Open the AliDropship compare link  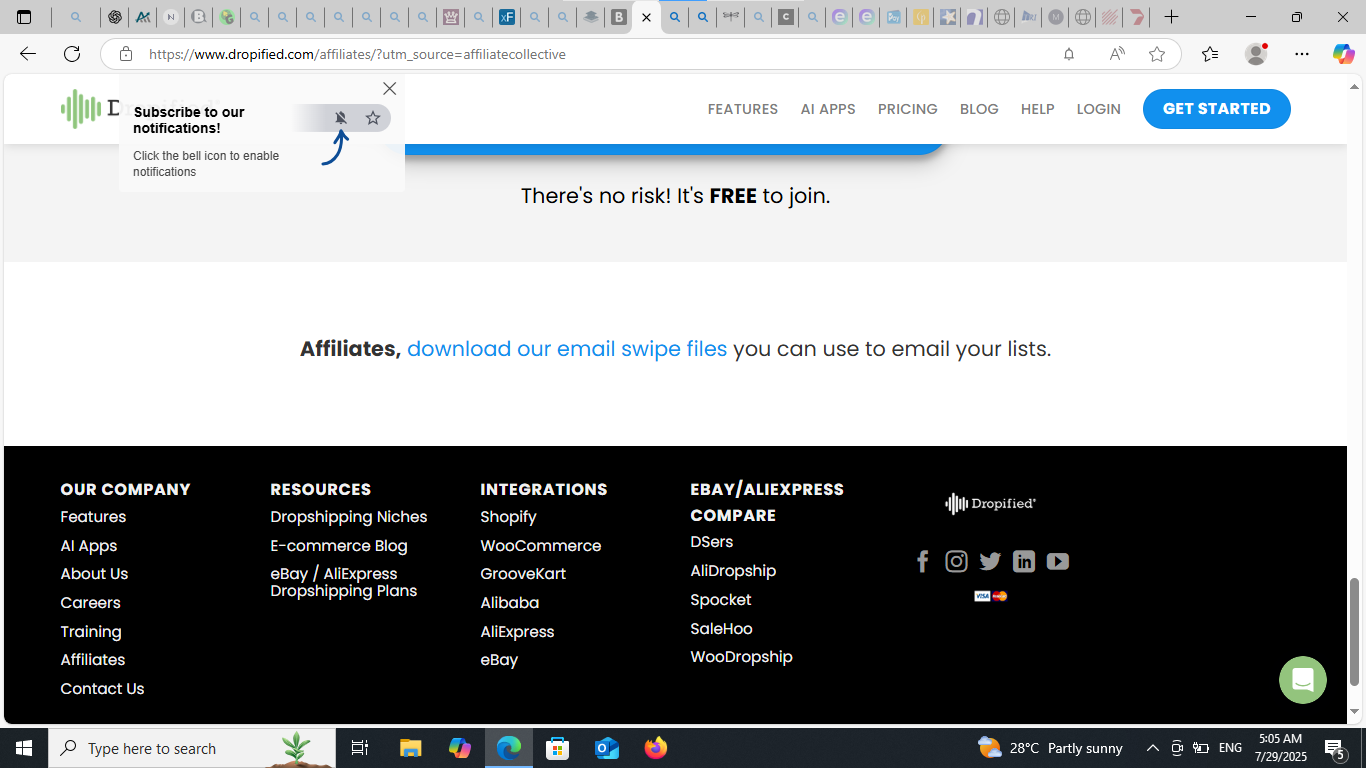[x=733, y=571]
